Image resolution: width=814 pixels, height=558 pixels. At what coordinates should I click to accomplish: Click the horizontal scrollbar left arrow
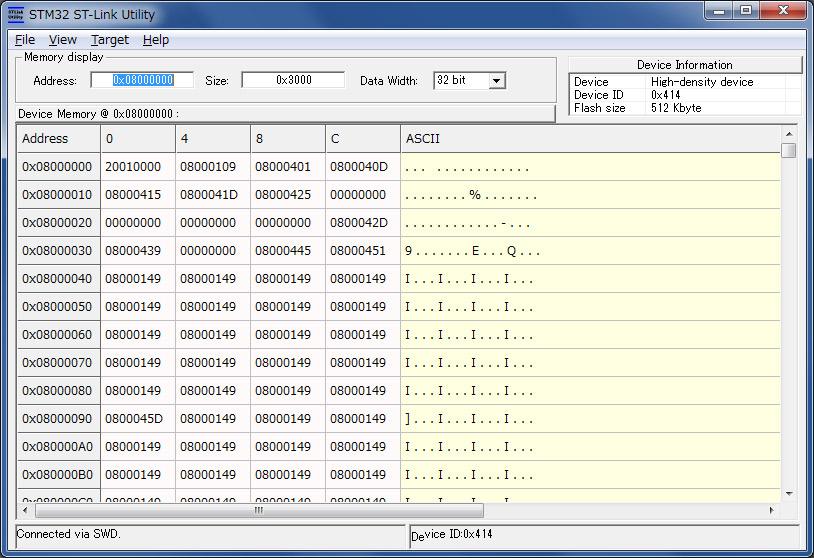coord(25,510)
